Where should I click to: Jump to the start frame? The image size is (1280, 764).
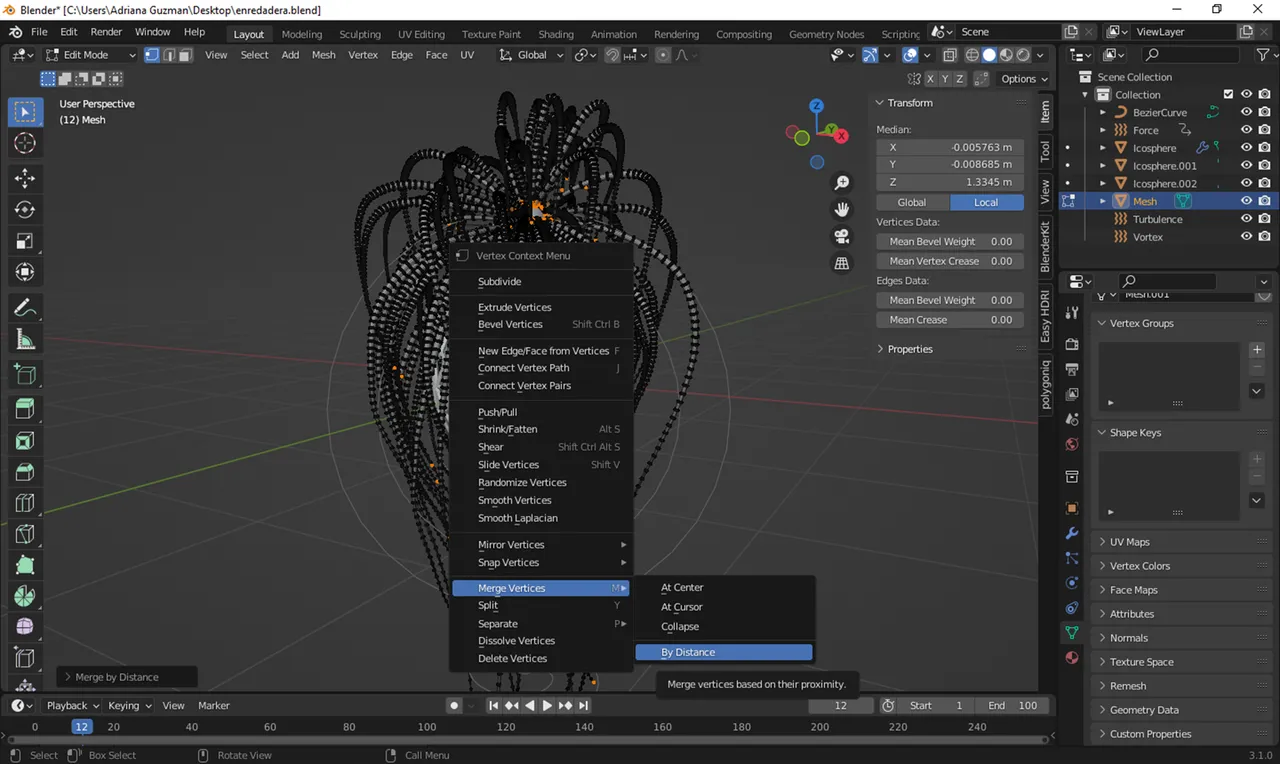493,705
